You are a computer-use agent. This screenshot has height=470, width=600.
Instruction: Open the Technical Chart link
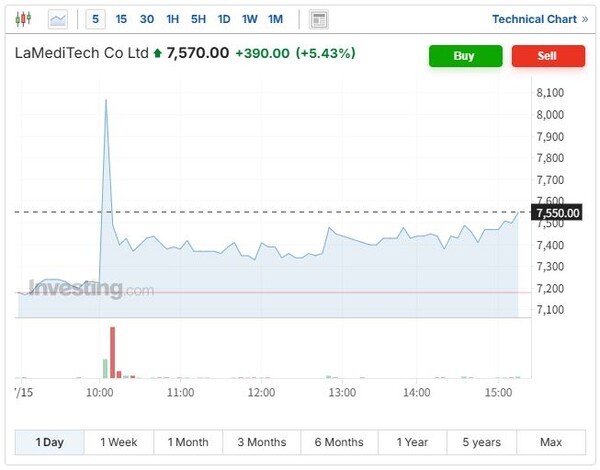click(534, 19)
